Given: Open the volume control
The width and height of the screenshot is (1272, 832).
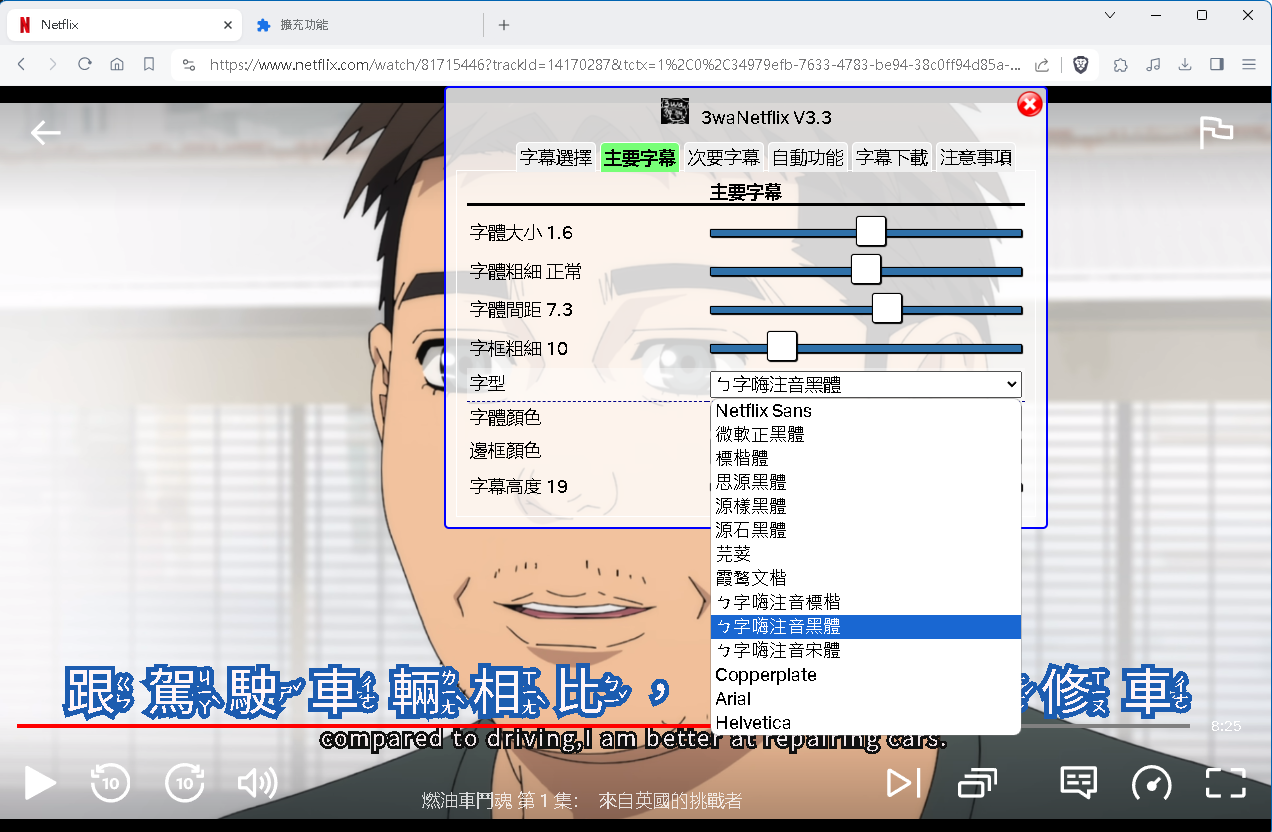Looking at the screenshot, I should tap(257, 783).
